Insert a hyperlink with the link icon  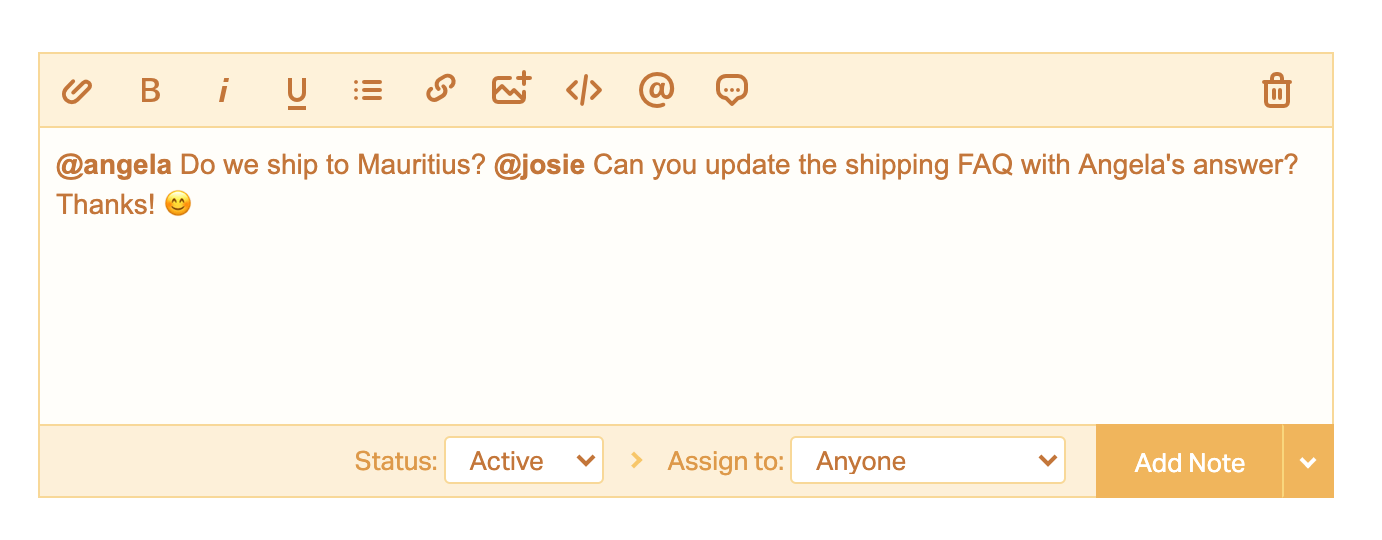(440, 90)
